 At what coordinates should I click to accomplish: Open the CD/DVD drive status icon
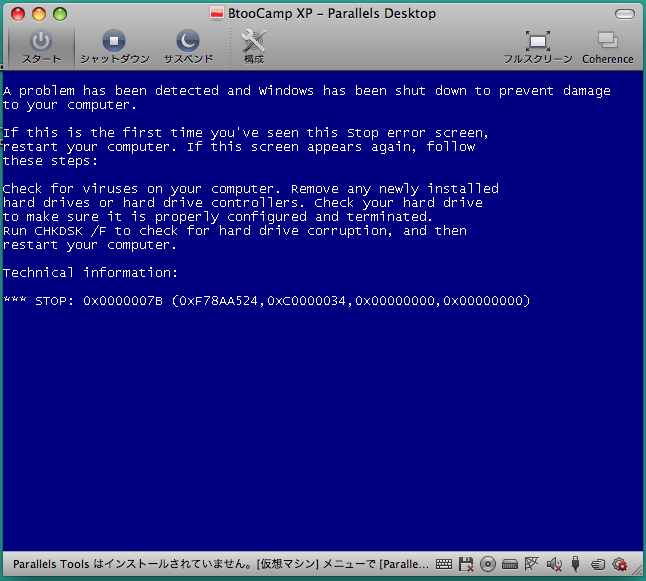pyautogui.click(x=488, y=564)
